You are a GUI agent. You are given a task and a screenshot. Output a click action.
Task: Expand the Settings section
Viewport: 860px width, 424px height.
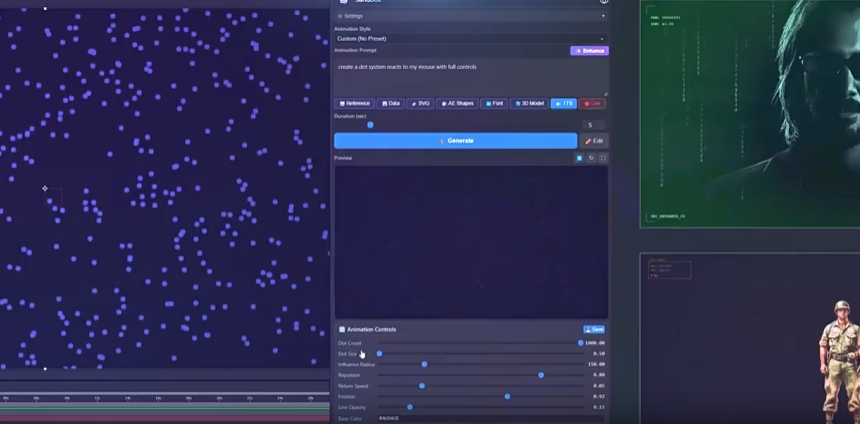coord(470,16)
